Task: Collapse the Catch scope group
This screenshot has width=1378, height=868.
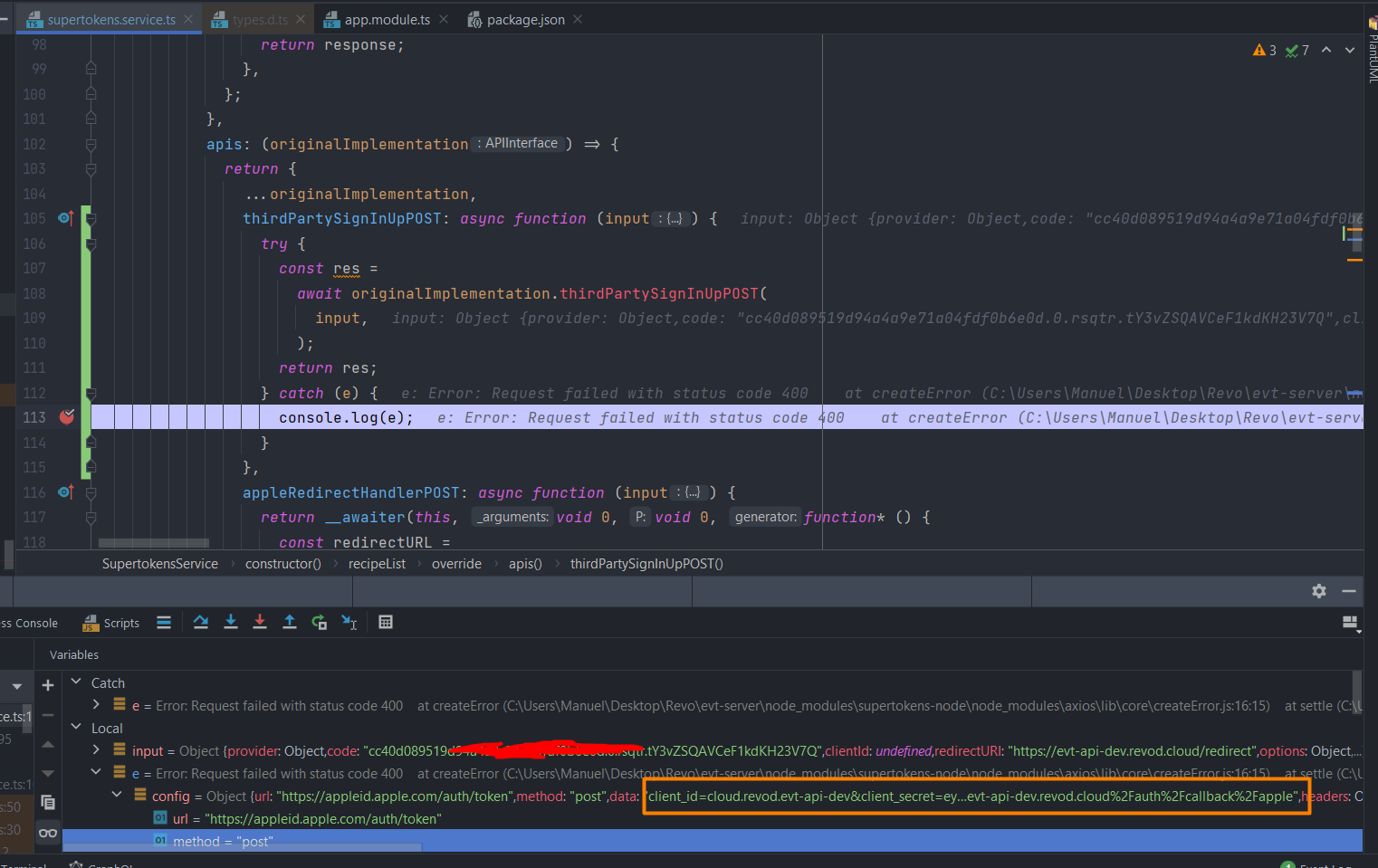Action: (76, 682)
